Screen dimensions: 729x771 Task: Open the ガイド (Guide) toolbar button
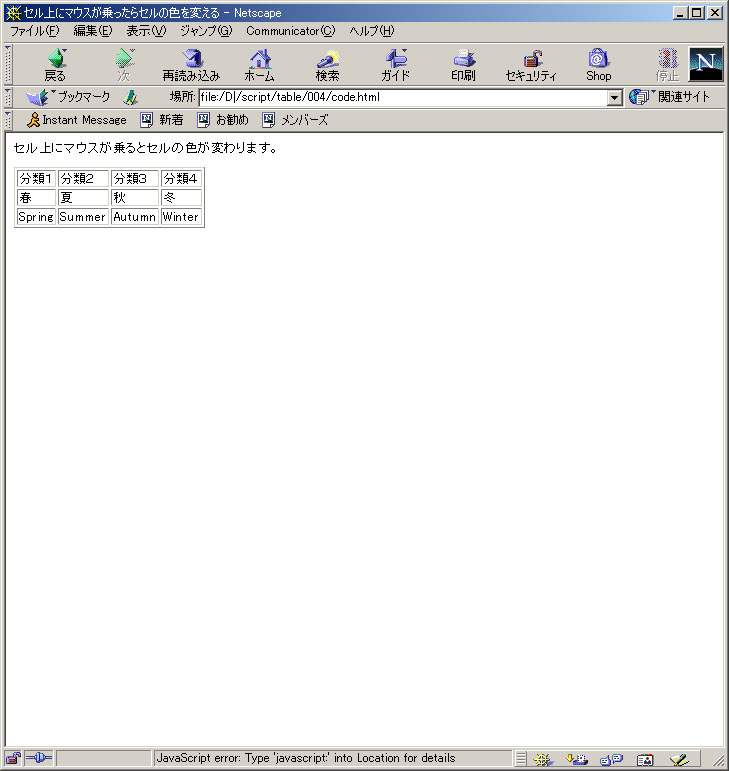[x=395, y=64]
